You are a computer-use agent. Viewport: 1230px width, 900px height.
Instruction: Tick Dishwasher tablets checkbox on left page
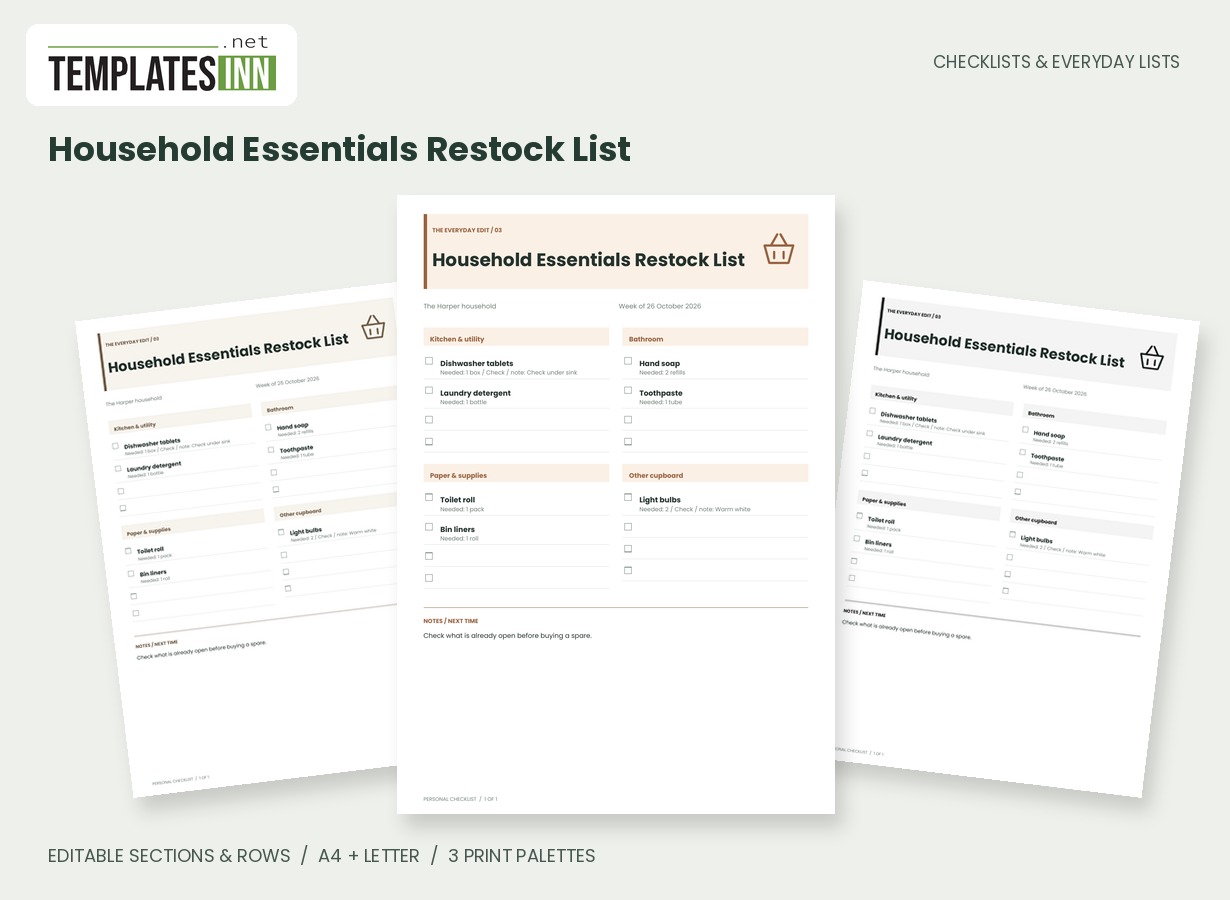tap(115, 446)
